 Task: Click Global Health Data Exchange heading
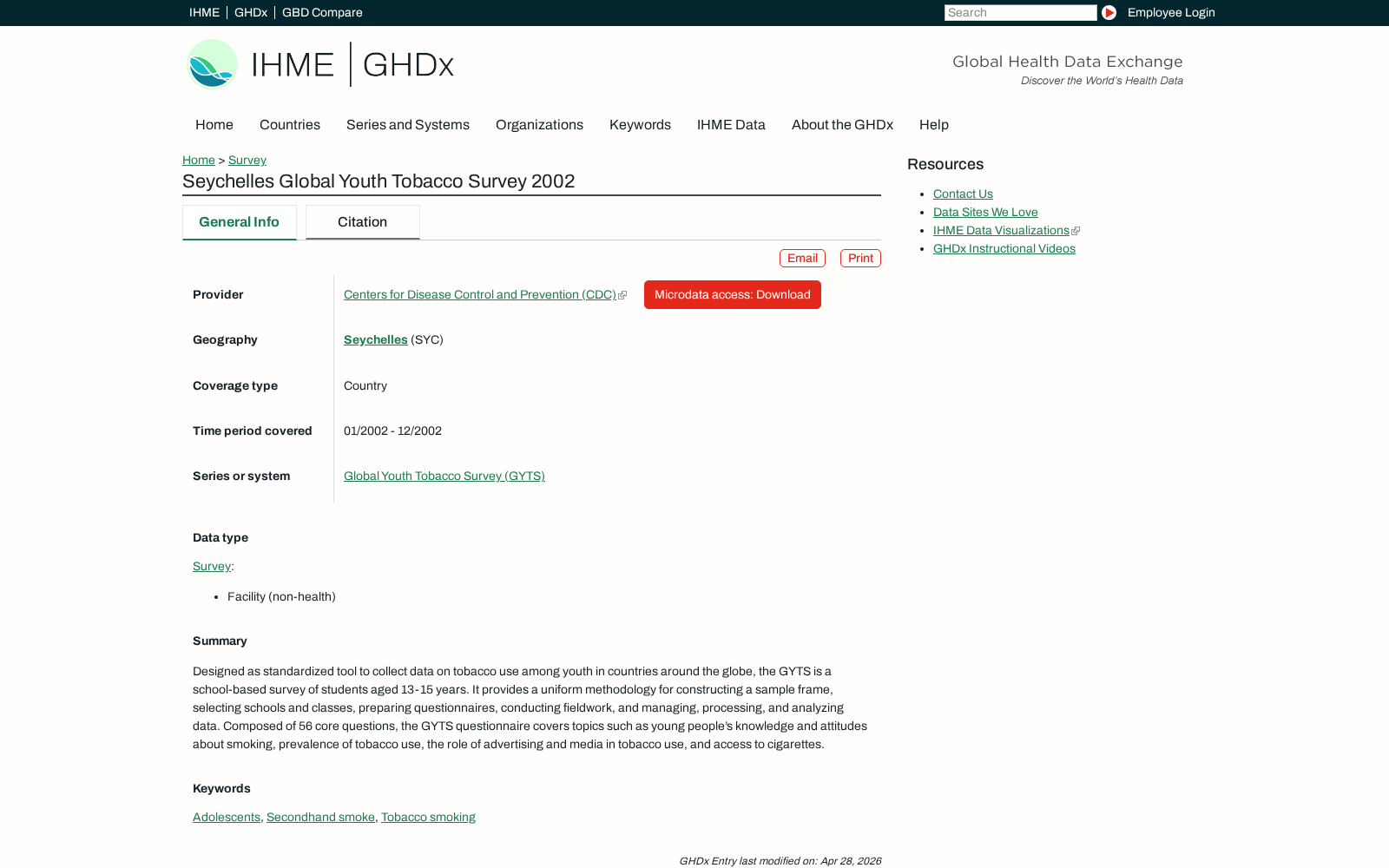(x=1068, y=62)
